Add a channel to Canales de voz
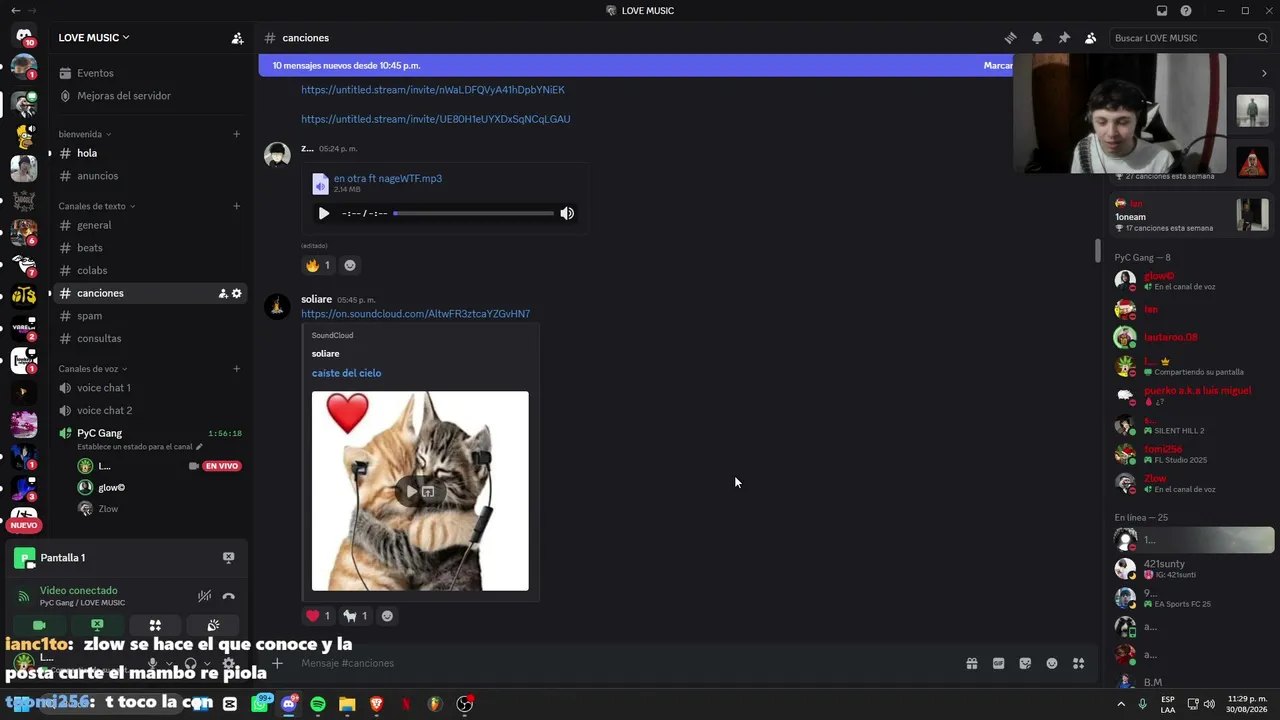This screenshot has width=1280, height=720. click(237, 369)
